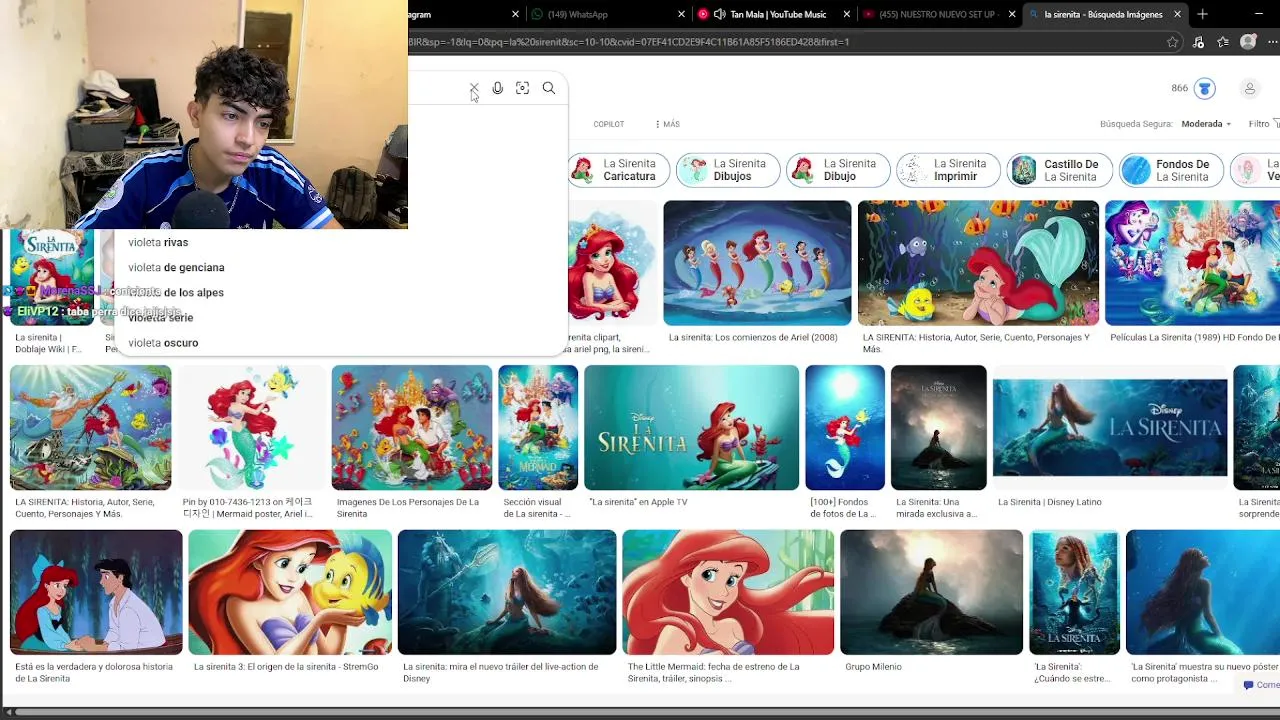Select the la sirenita Búsqueda Imágenes tab
Image resolution: width=1280 pixels, height=720 pixels.
tap(1103, 14)
